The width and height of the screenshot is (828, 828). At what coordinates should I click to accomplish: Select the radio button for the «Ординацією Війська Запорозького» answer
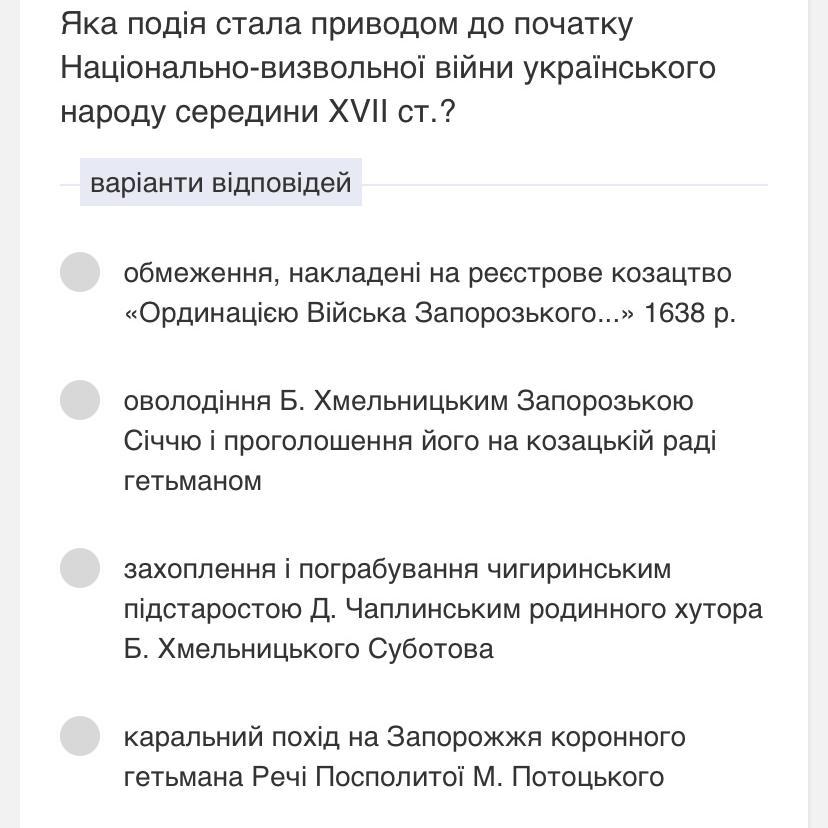[x=80, y=272]
